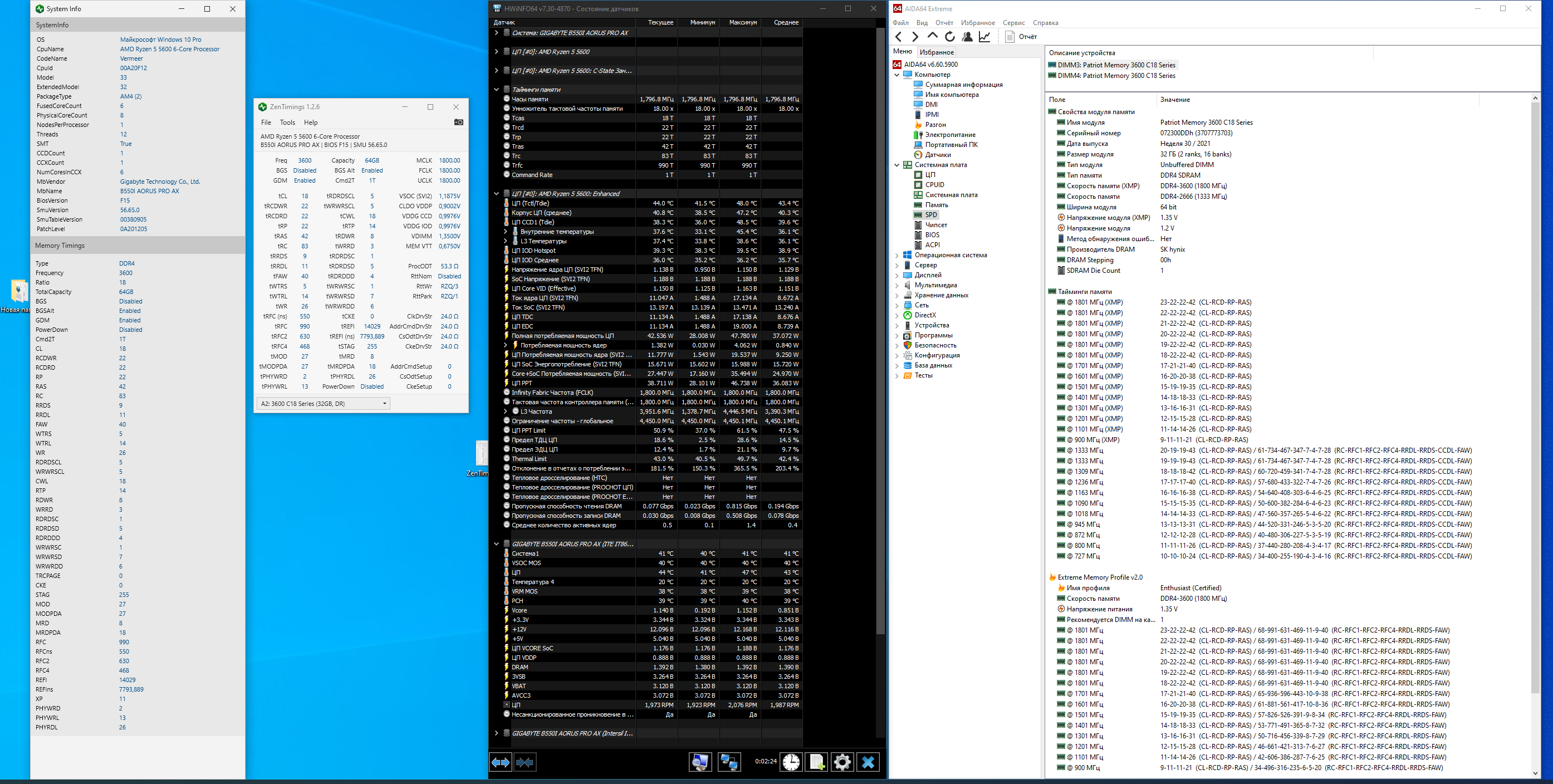Click the HWiNFO expand columns arrows icon
Viewport: 1553px width, 784px height.
[x=501, y=762]
